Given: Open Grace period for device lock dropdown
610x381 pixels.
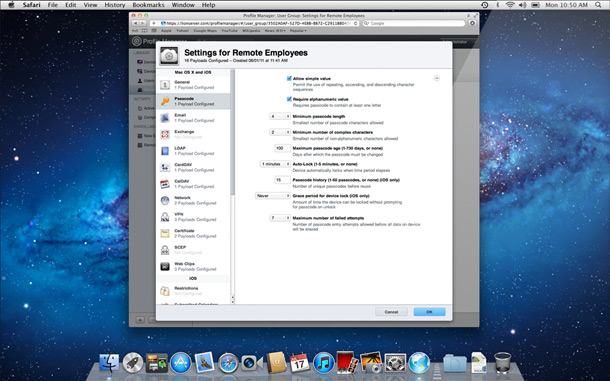Looking at the screenshot, I should [x=273, y=196].
